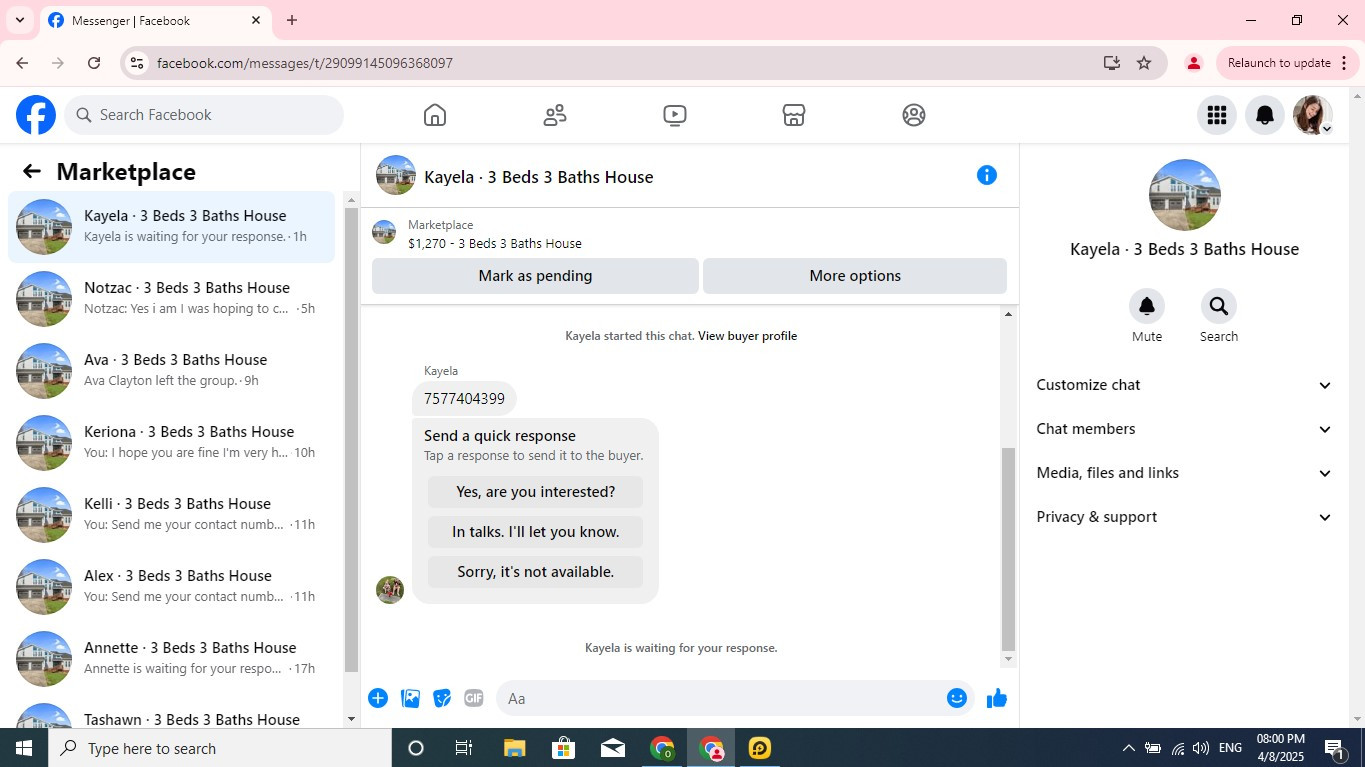This screenshot has width=1365, height=767.
Task: Close the Messenger browser tab
Action: pyautogui.click(x=256, y=20)
